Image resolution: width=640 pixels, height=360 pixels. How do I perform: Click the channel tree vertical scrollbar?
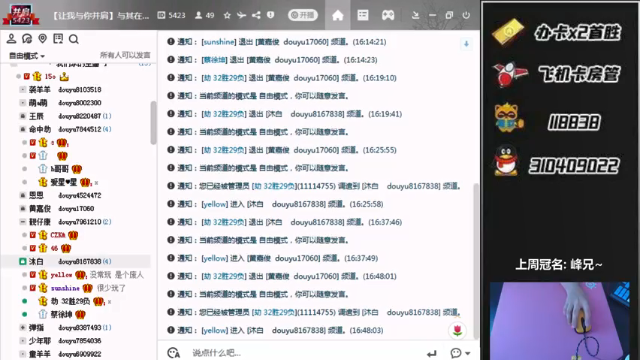pos(153,122)
